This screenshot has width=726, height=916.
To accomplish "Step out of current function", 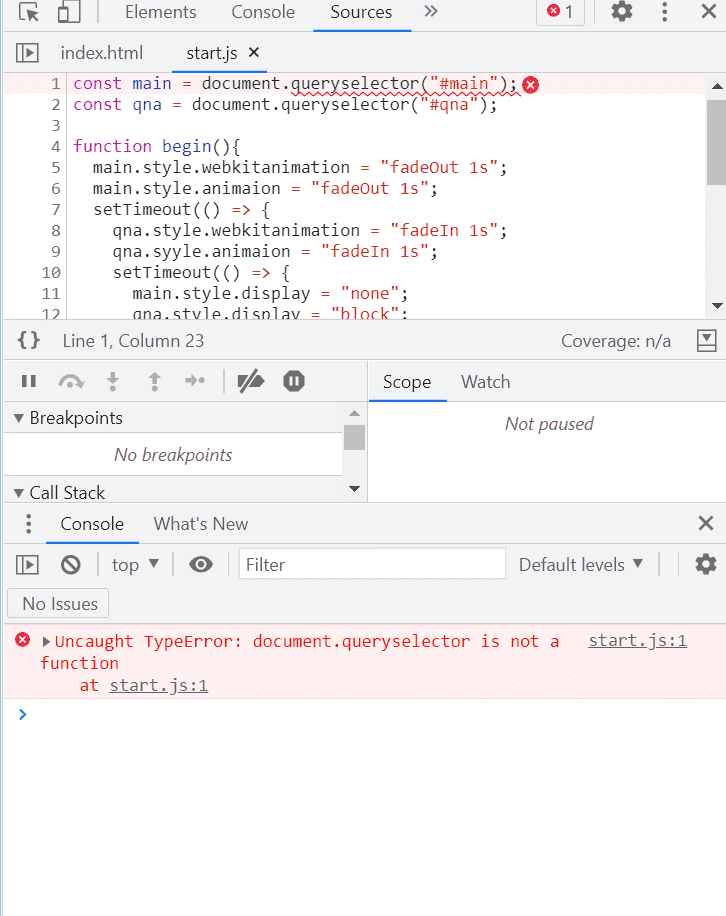I will 154,381.
